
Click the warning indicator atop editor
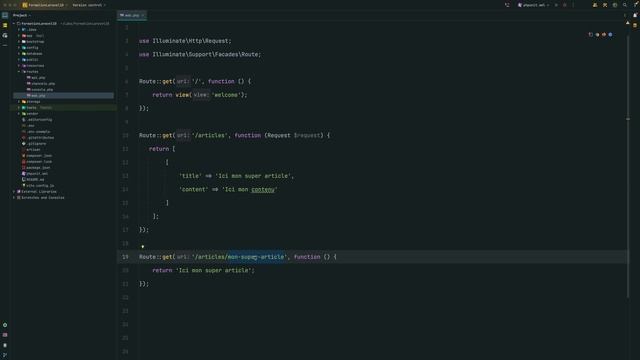tap(628, 23)
